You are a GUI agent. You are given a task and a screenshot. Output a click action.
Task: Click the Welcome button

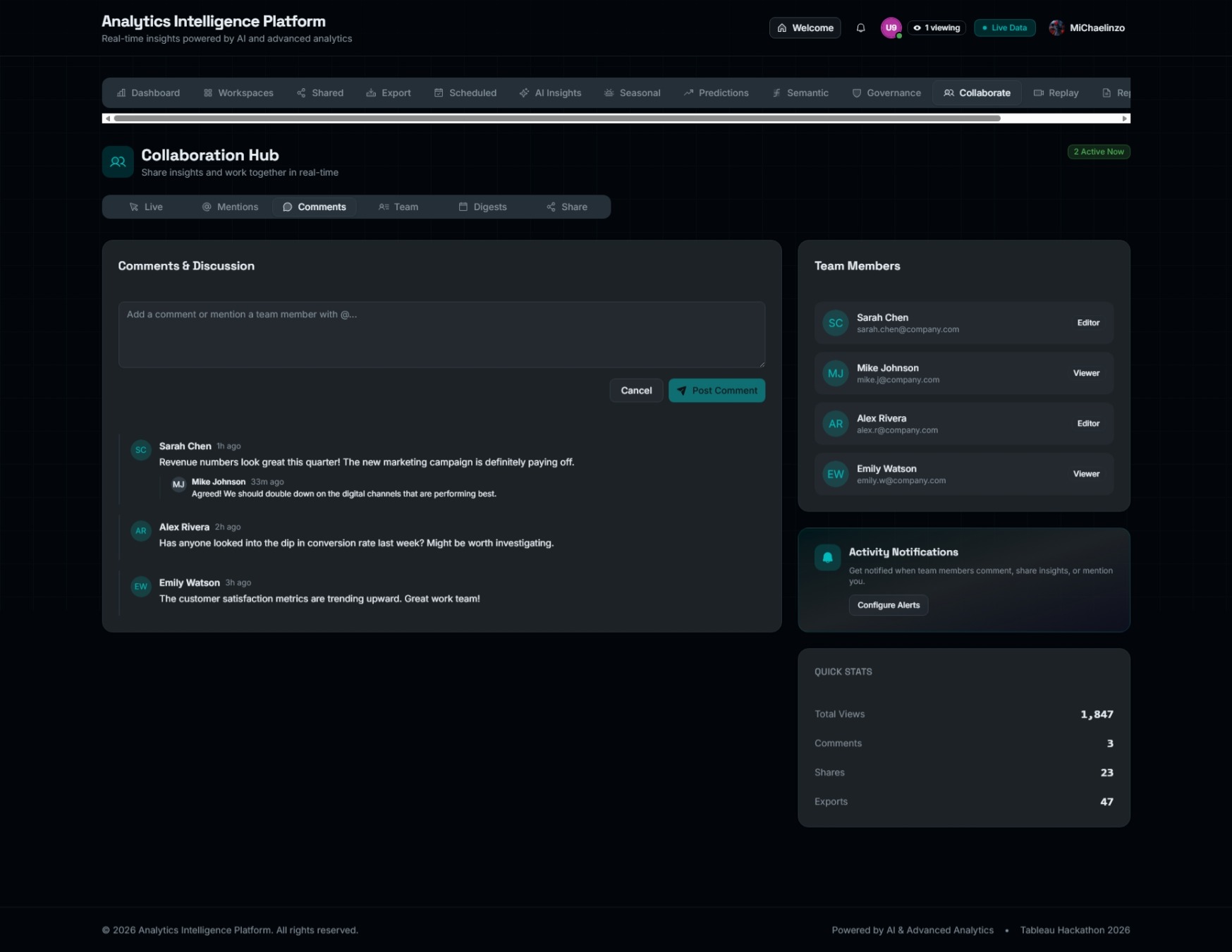click(805, 28)
